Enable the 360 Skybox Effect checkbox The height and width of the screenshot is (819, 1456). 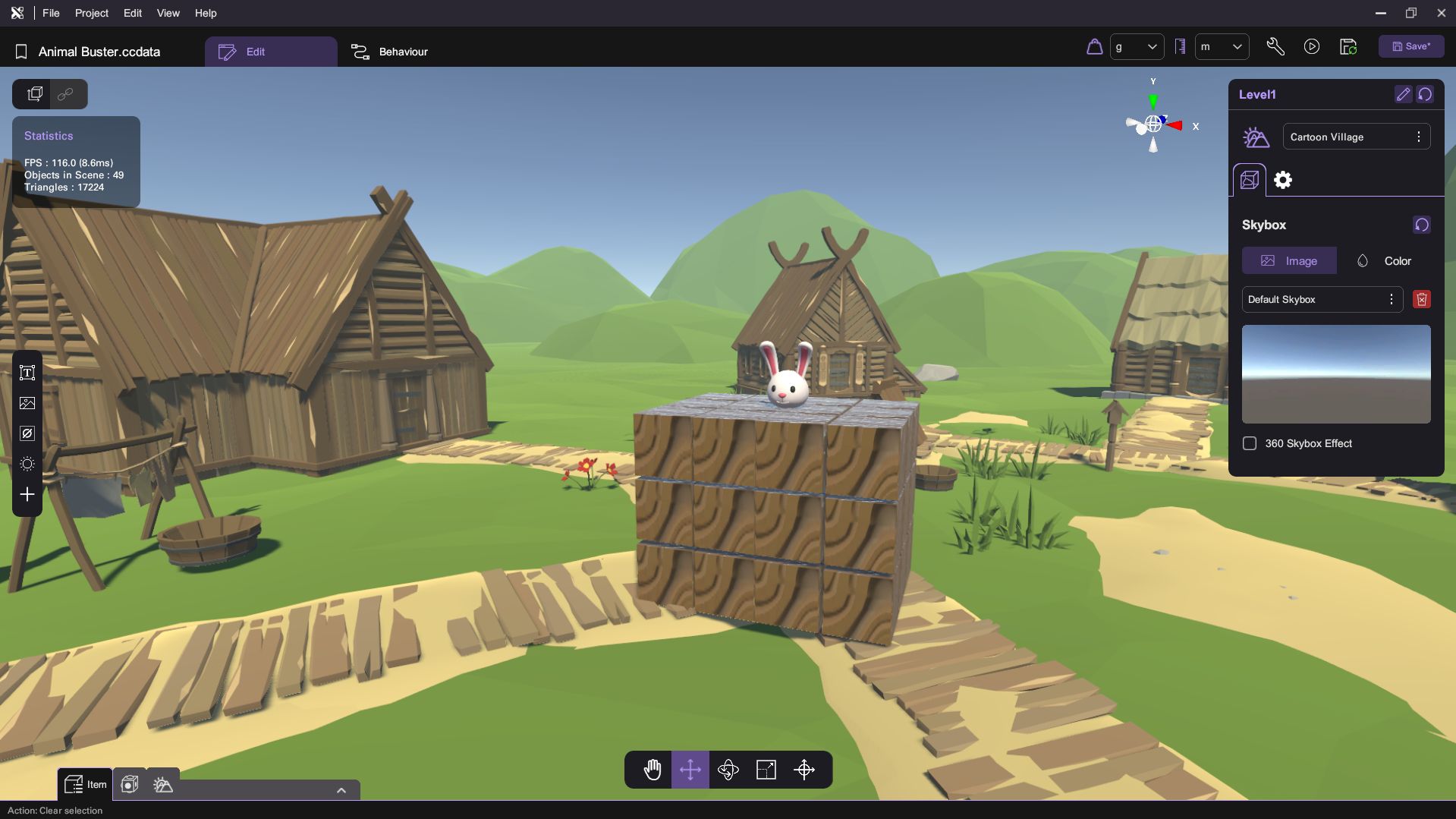[1250, 443]
